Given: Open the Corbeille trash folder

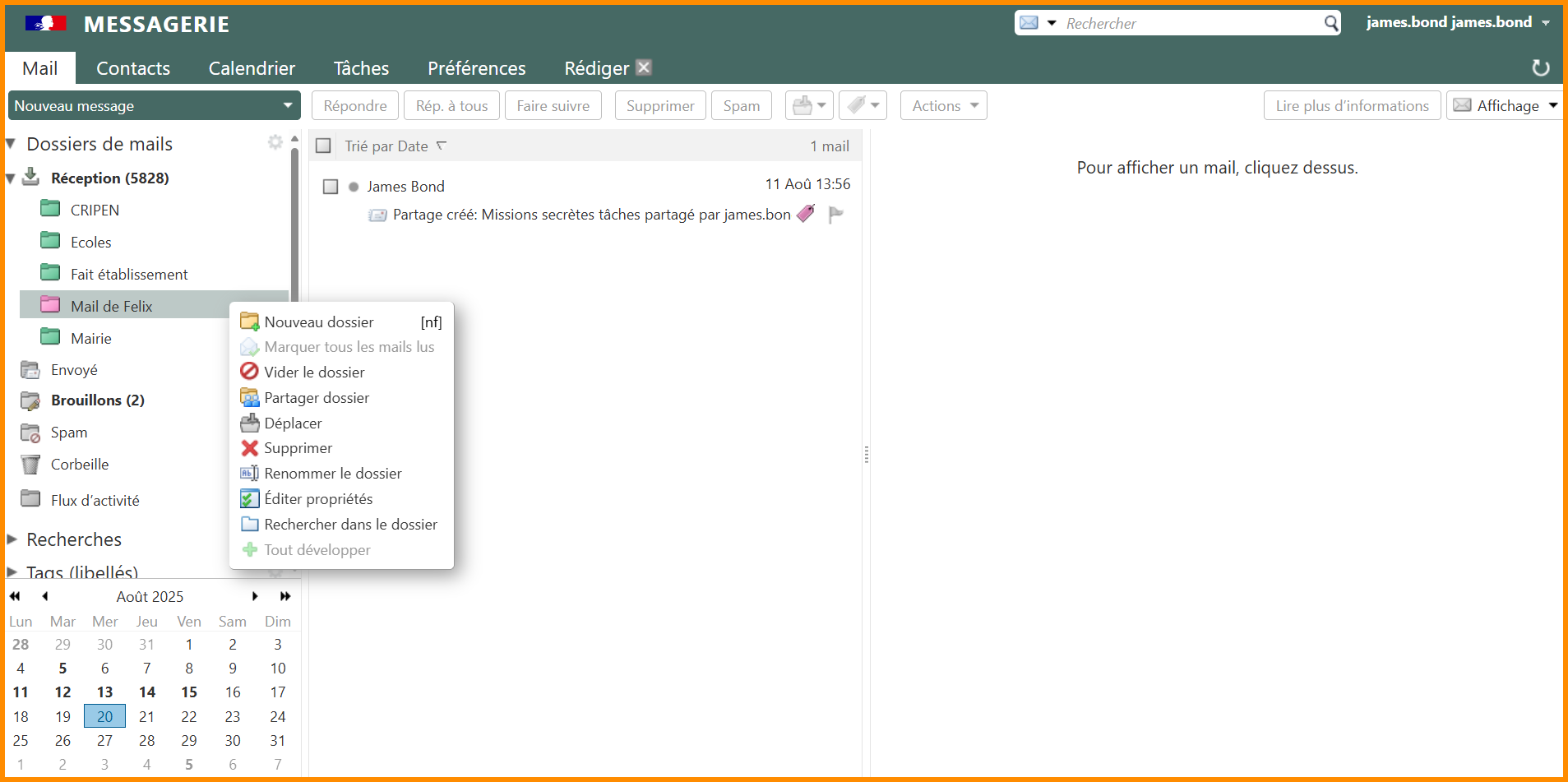Looking at the screenshot, I should 79,465.
